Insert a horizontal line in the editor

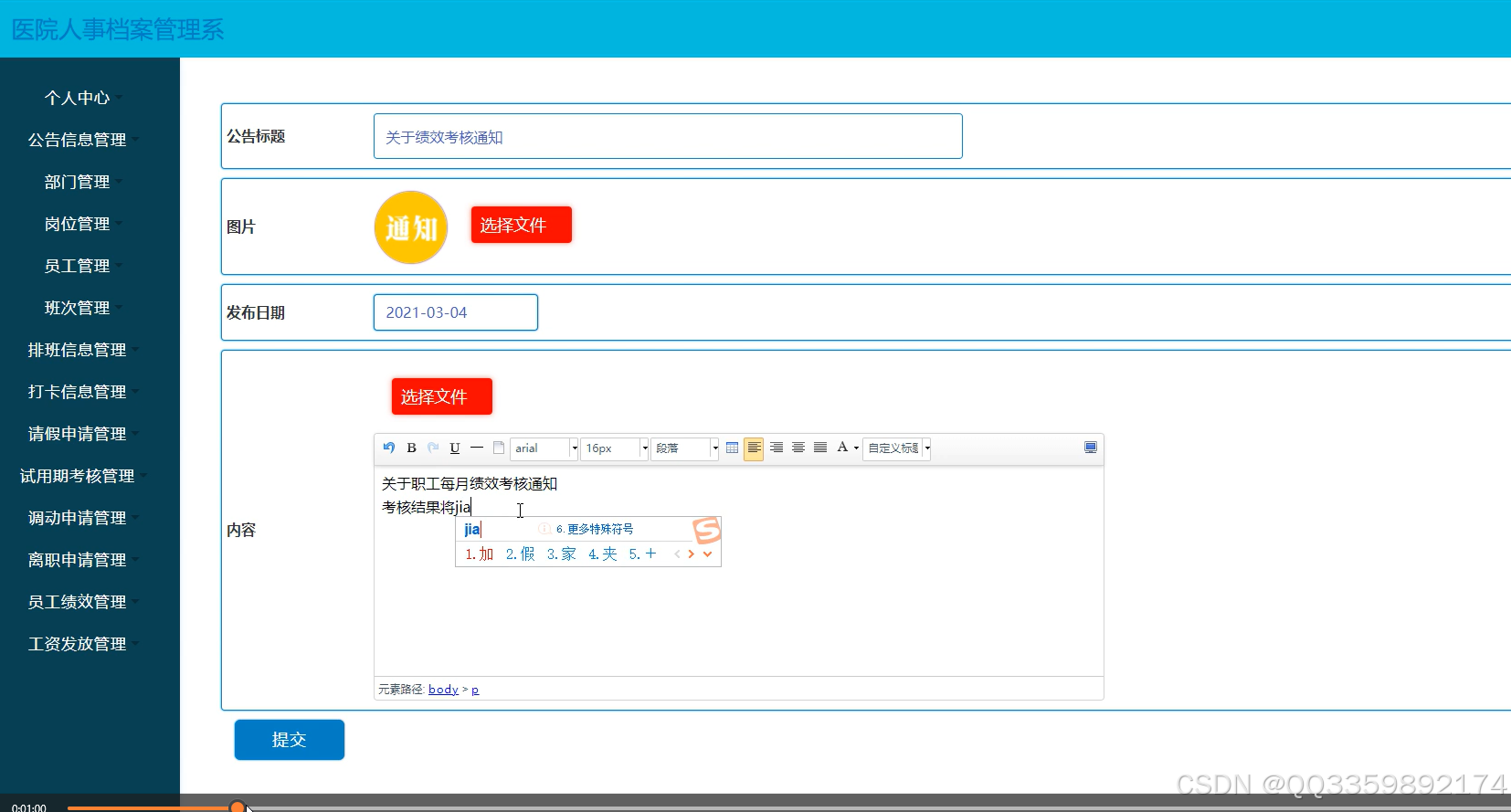[x=477, y=448]
